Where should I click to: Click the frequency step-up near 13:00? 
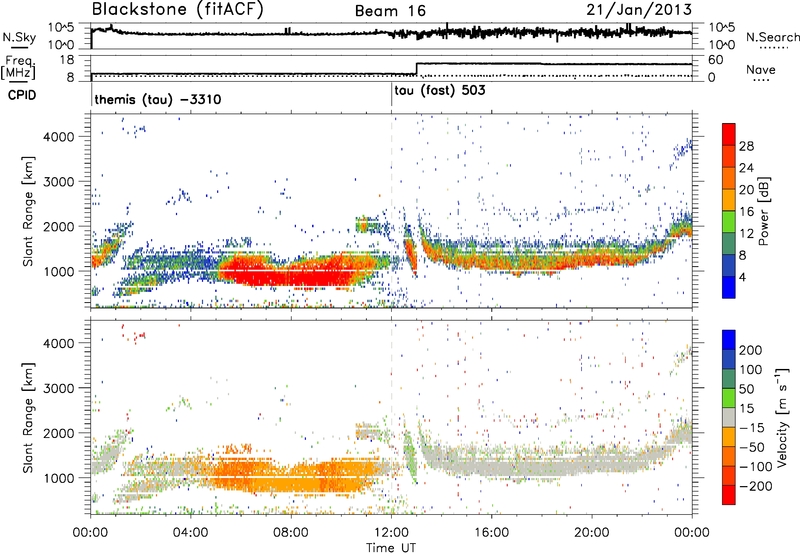pos(416,69)
